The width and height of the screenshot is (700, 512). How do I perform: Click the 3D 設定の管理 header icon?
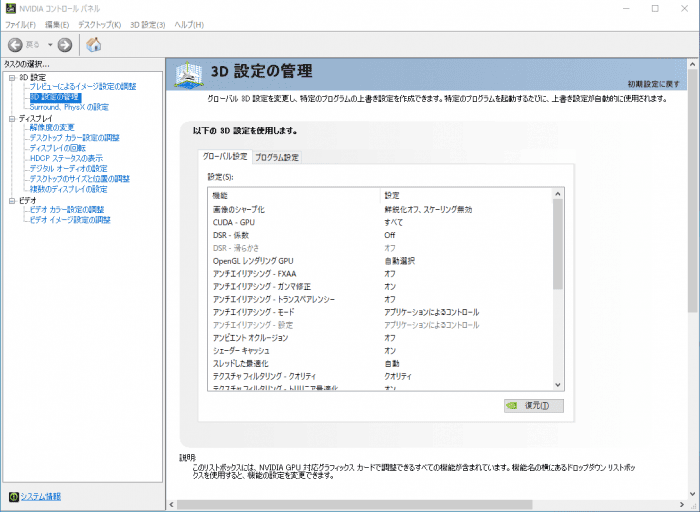coord(188,75)
